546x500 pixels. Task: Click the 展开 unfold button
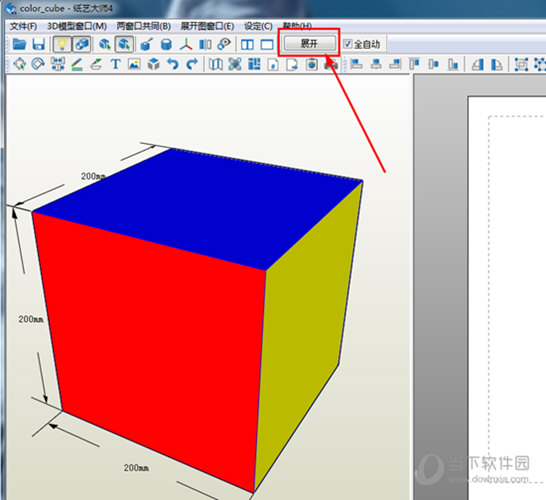coord(310,44)
